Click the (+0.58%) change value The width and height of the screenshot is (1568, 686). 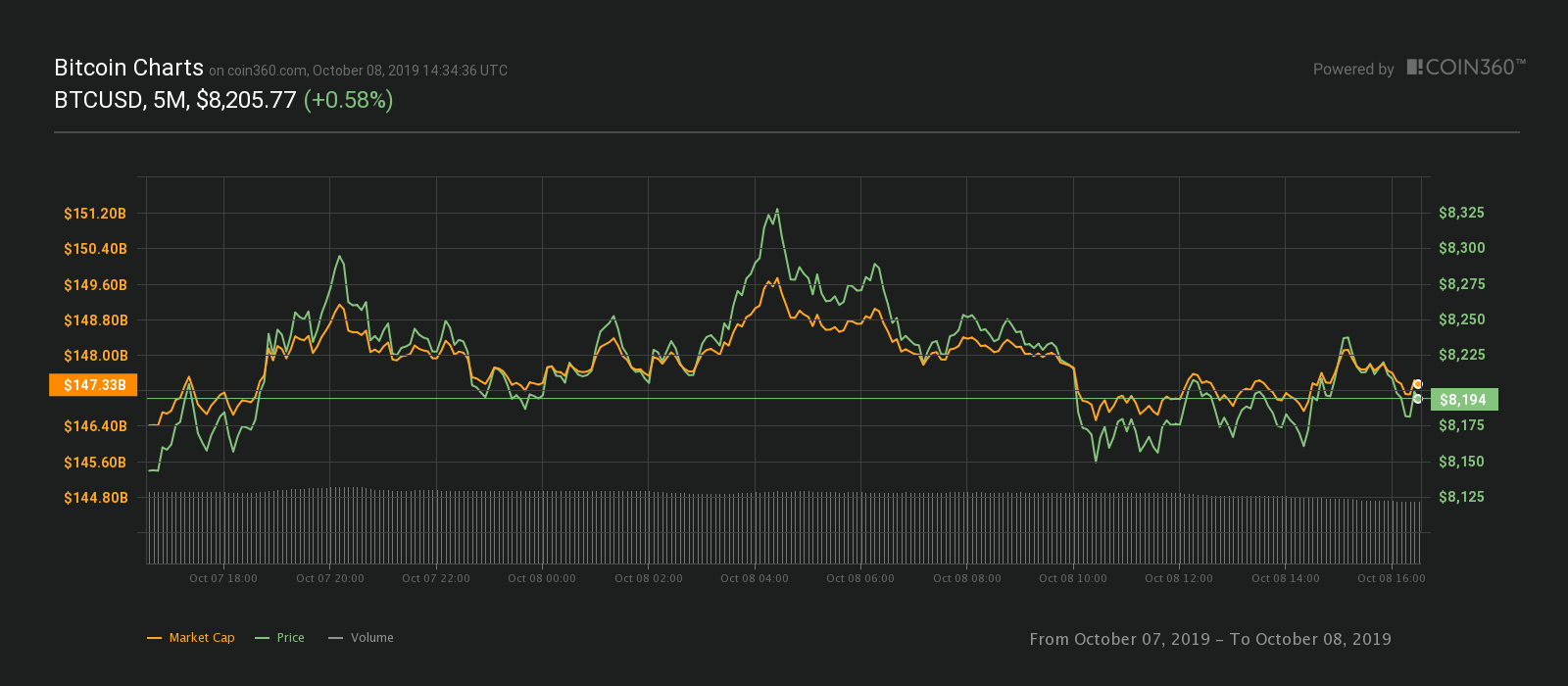[348, 100]
